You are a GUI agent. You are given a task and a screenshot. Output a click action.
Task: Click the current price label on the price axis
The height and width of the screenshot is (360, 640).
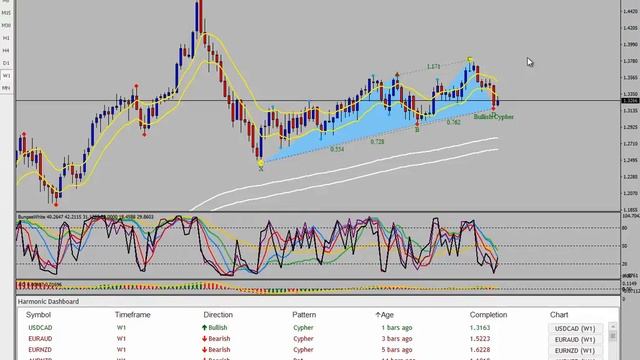click(629, 100)
